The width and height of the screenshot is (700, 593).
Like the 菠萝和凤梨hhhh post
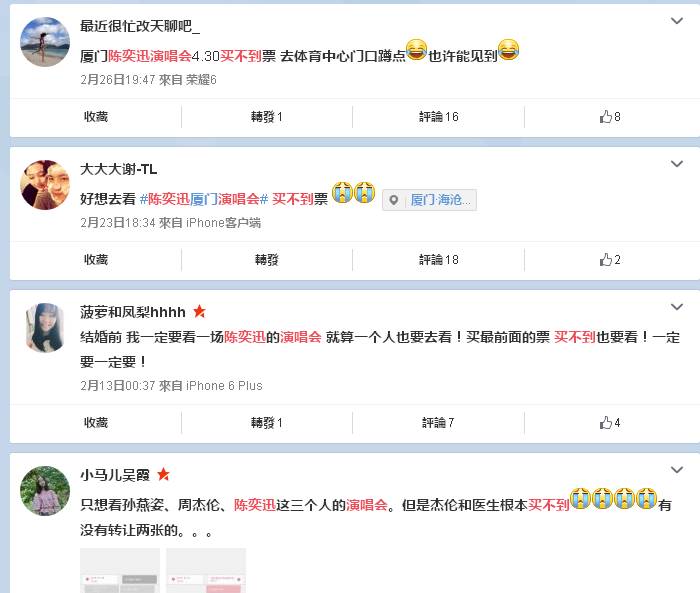click(610, 422)
